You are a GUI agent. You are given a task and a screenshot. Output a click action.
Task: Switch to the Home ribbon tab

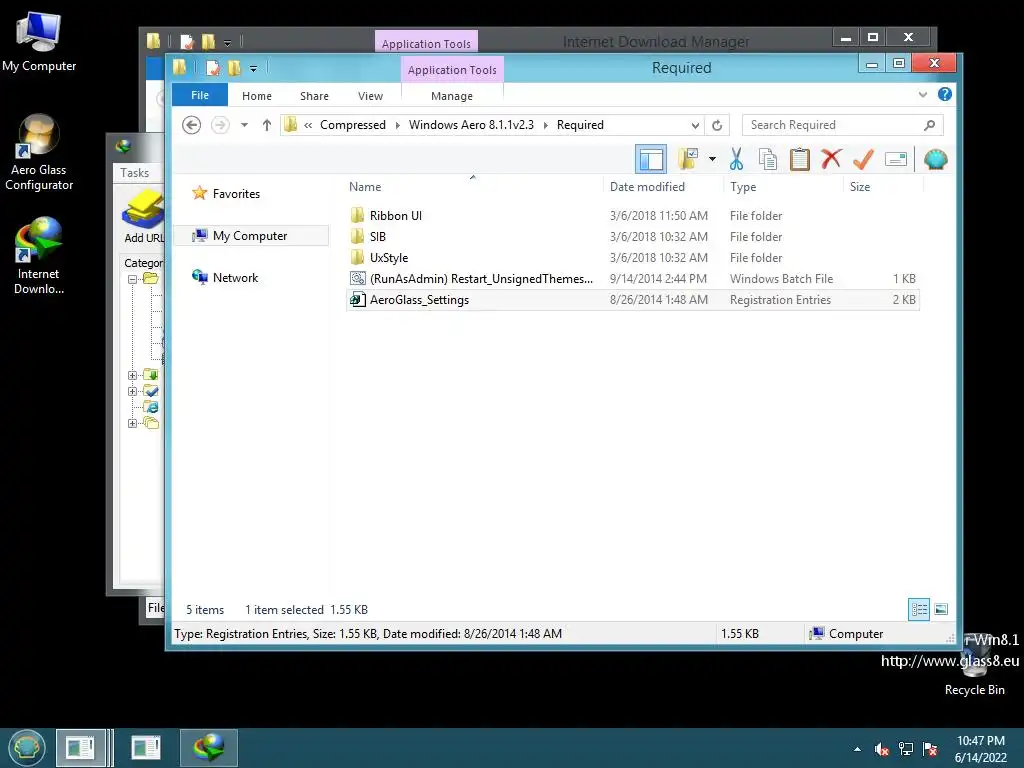(x=257, y=96)
